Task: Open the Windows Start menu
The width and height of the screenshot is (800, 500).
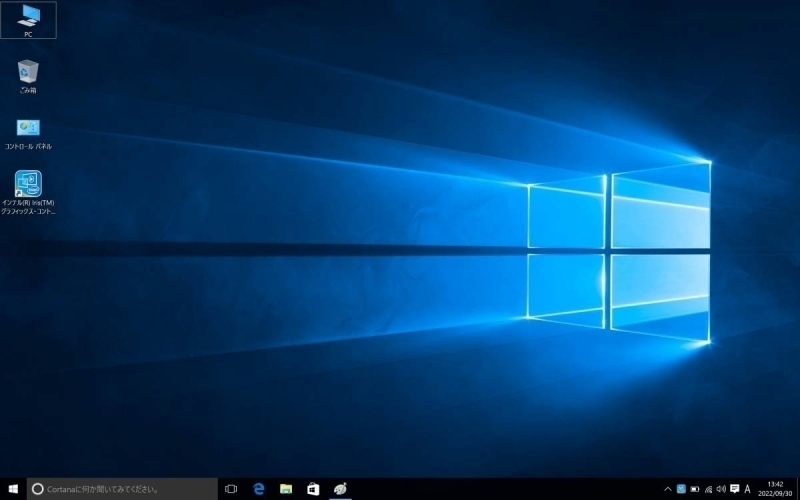Action: click(13, 489)
